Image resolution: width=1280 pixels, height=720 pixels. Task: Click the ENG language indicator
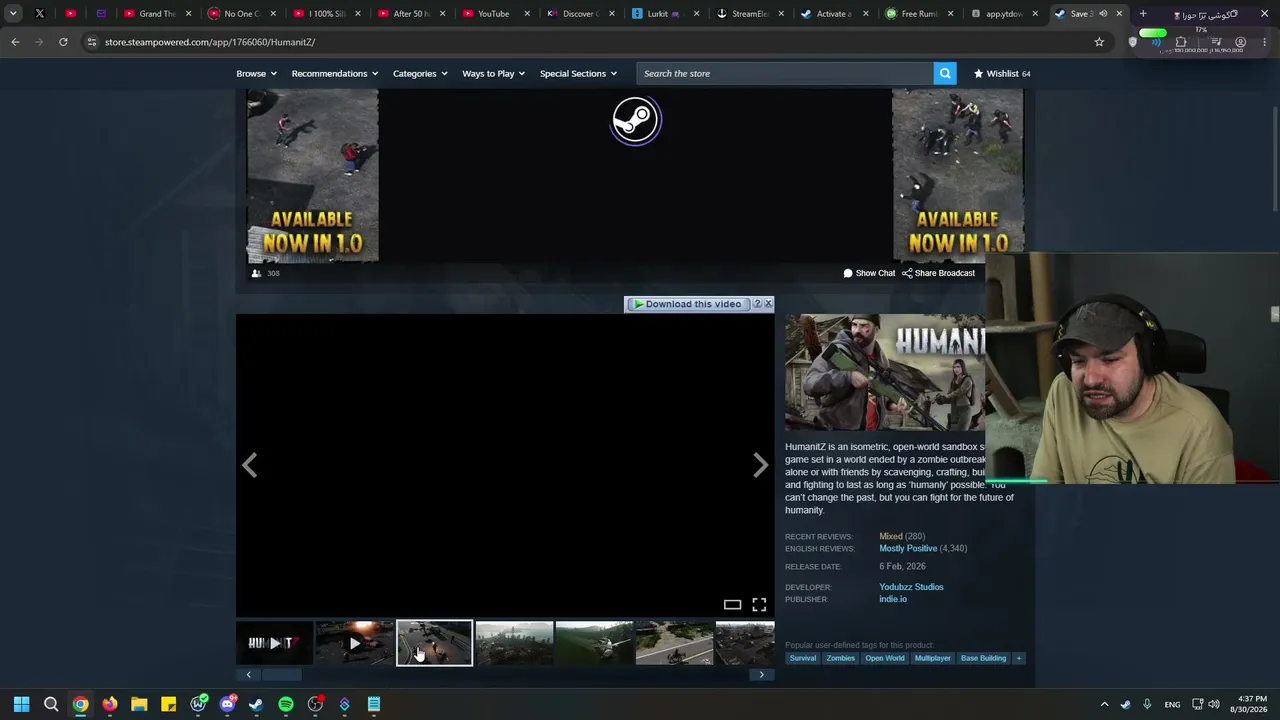pos(1172,704)
